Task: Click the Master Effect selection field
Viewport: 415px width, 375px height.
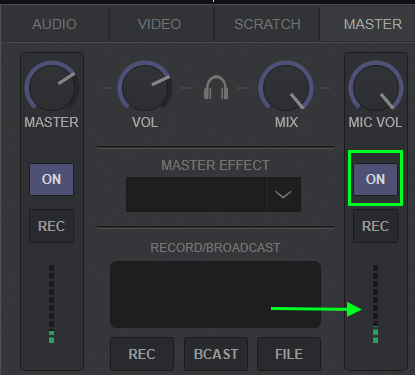Action: tap(196, 195)
